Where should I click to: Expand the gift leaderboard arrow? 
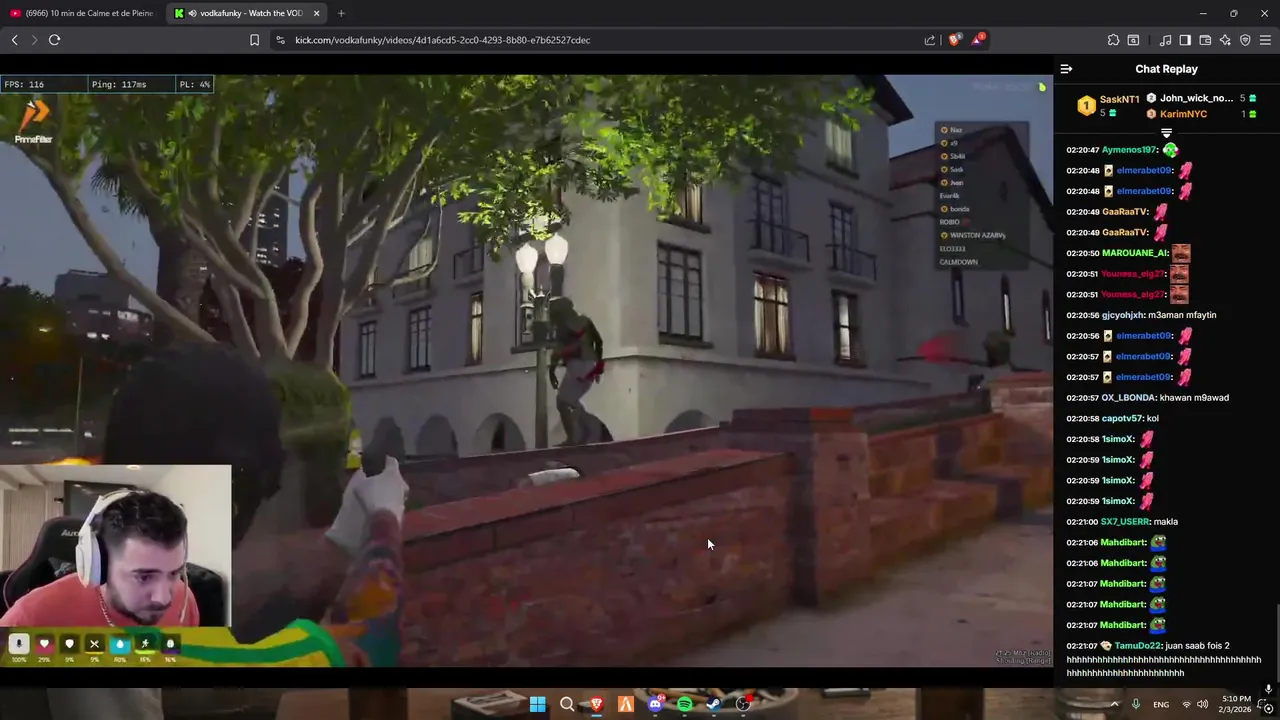(x=1166, y=133)
